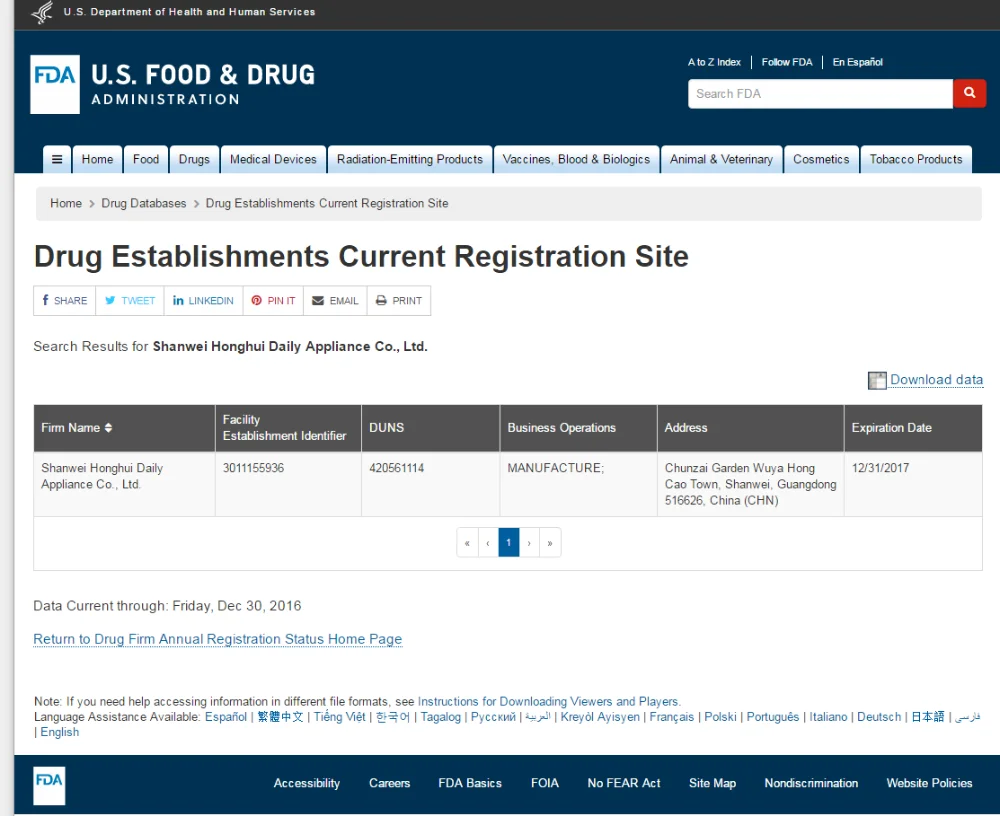Viewport: 1000px width, 816px height.
Task: Go to next results page
Action: [529, 542]
